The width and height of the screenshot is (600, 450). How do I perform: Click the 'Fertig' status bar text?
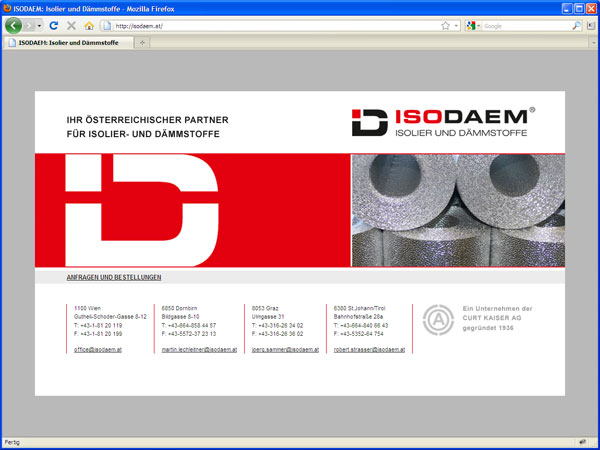pos(12,442)
